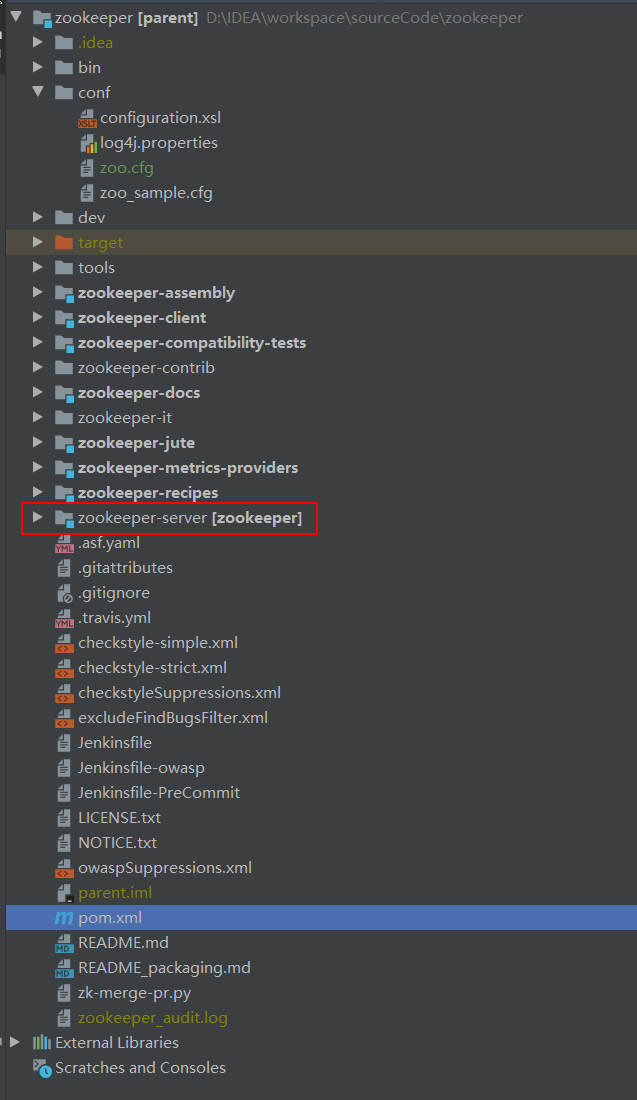
Task: Expand the zookeeper-server module node
Action: tap(38, 518)
